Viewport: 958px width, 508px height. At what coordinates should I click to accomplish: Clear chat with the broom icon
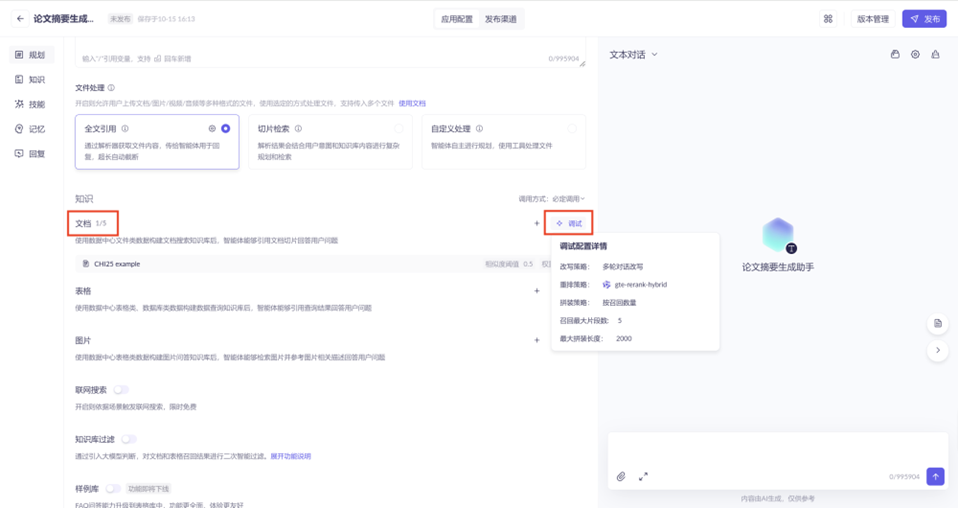tap(935, 54)
